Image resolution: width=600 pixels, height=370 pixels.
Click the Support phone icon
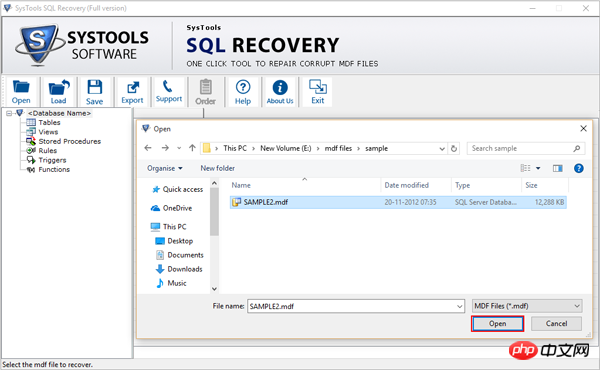[169, 91]
